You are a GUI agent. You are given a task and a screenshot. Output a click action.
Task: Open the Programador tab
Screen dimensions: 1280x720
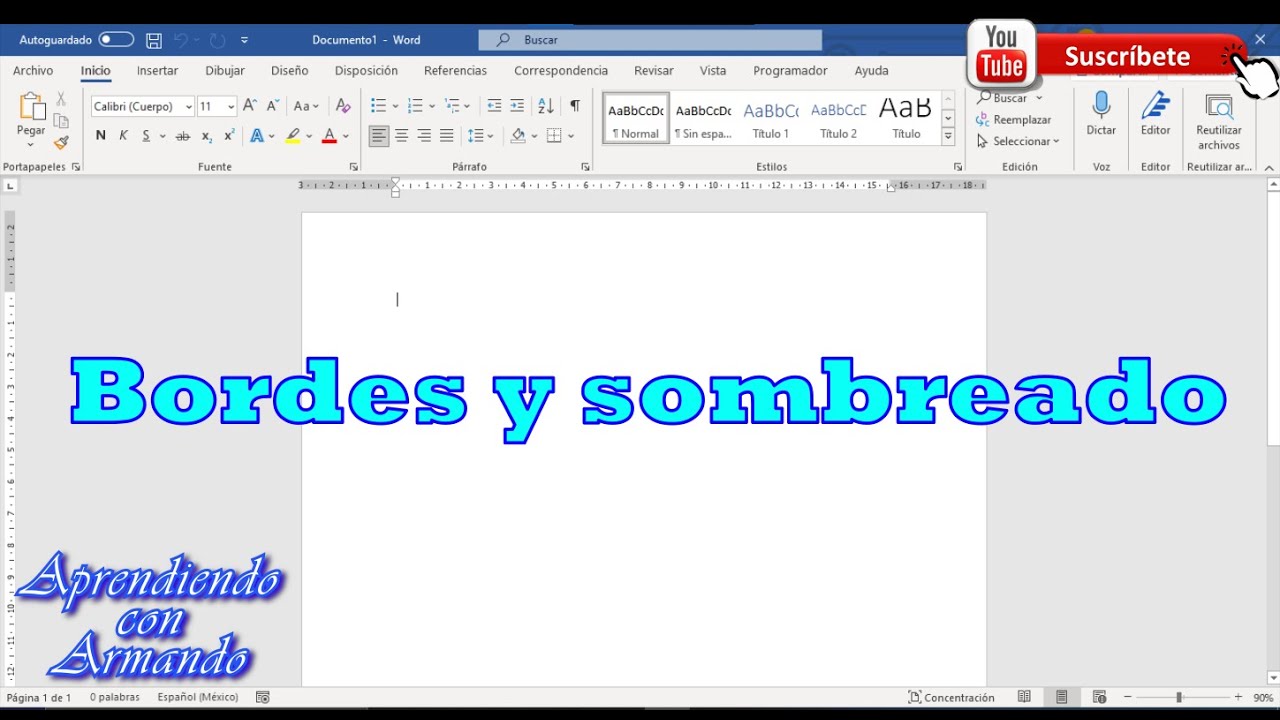791,71
